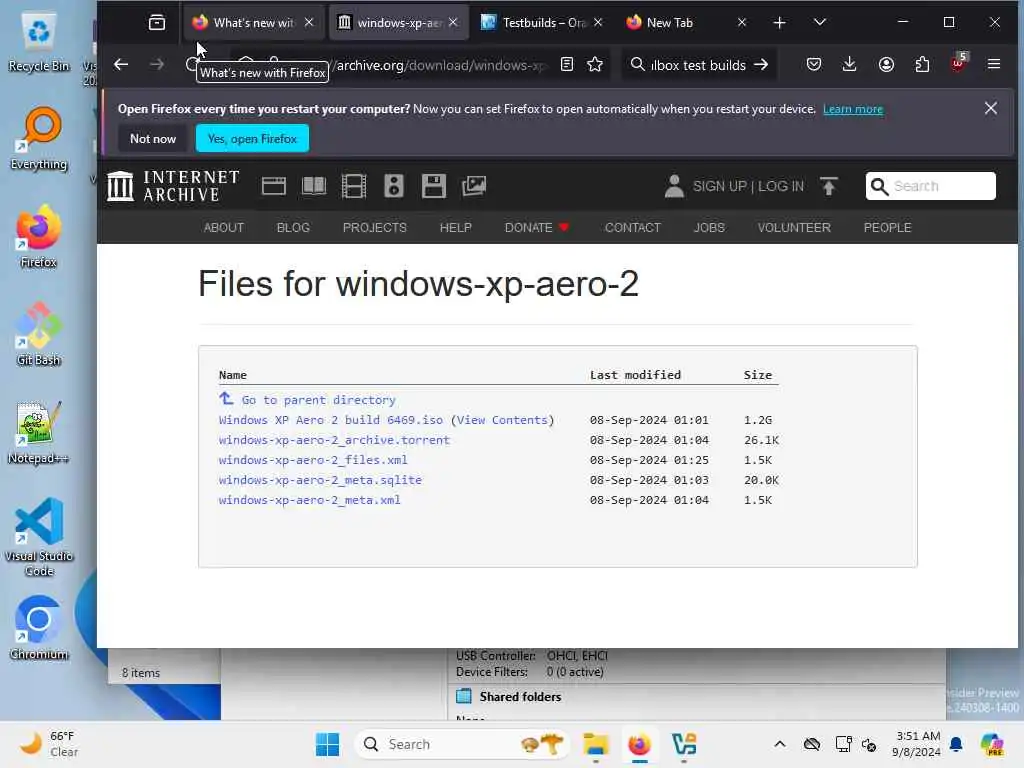Click Yes, open Firefox button

click(x=252, y=138)
